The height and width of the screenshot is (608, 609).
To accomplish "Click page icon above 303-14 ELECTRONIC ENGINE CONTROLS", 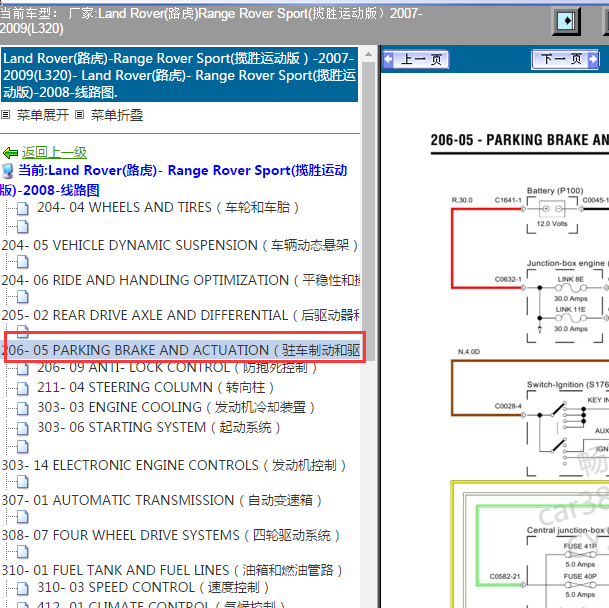I will coord(23,447).
